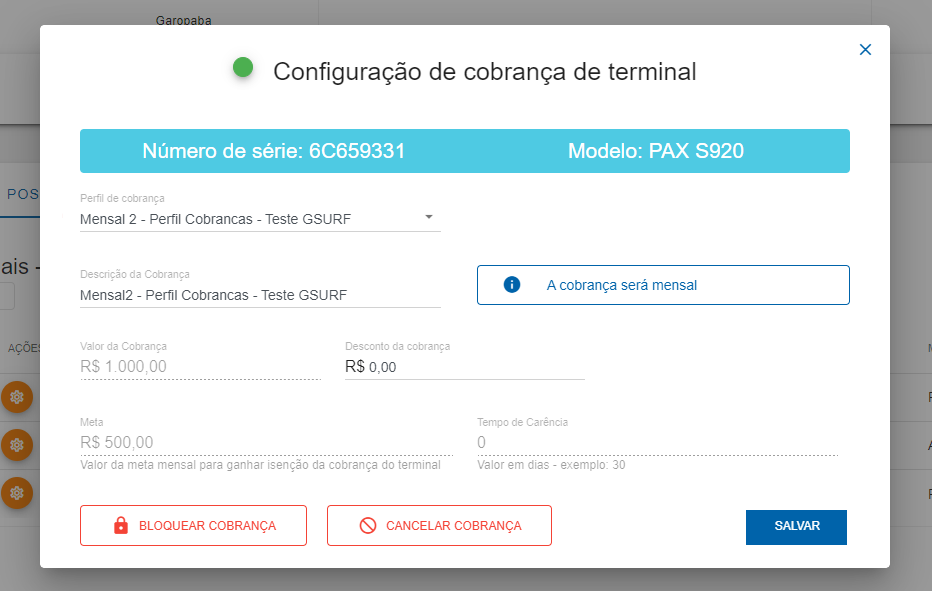Click the BLOQUEAR COBRANÇA button label
The width and height of the screenshot is (932, 591).
(207, 526)
